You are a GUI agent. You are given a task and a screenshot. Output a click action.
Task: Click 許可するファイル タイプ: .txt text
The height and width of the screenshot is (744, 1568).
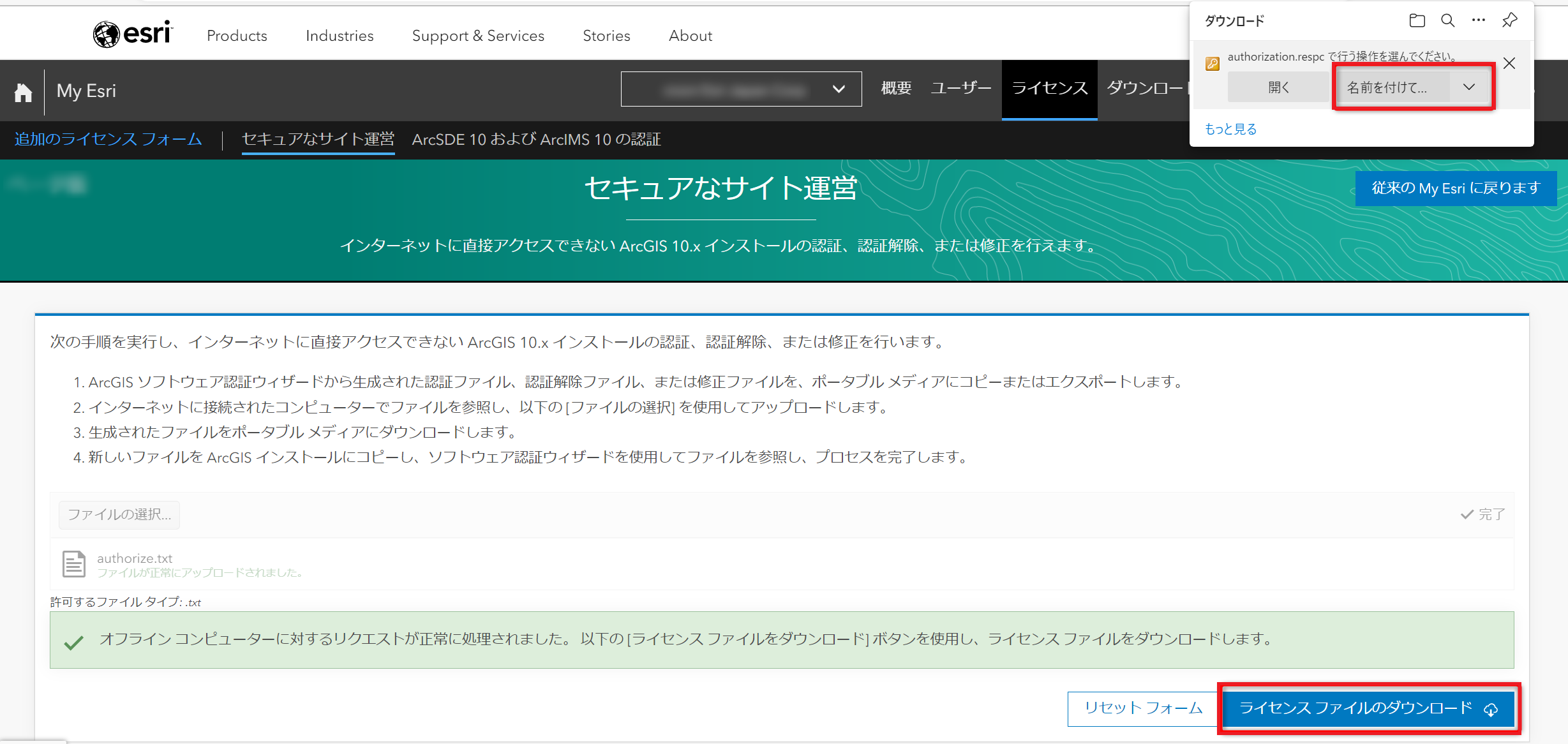(126, 602)
